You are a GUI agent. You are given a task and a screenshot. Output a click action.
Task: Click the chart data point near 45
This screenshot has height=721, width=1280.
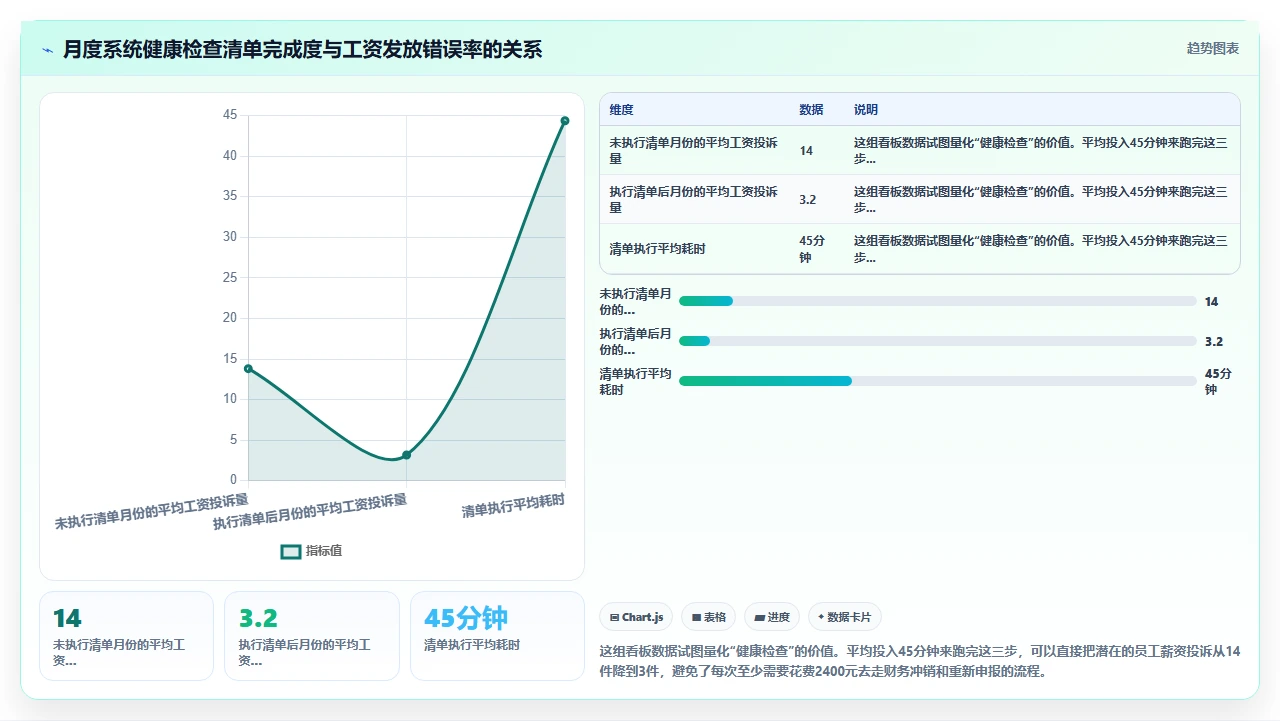pos(565,120)
